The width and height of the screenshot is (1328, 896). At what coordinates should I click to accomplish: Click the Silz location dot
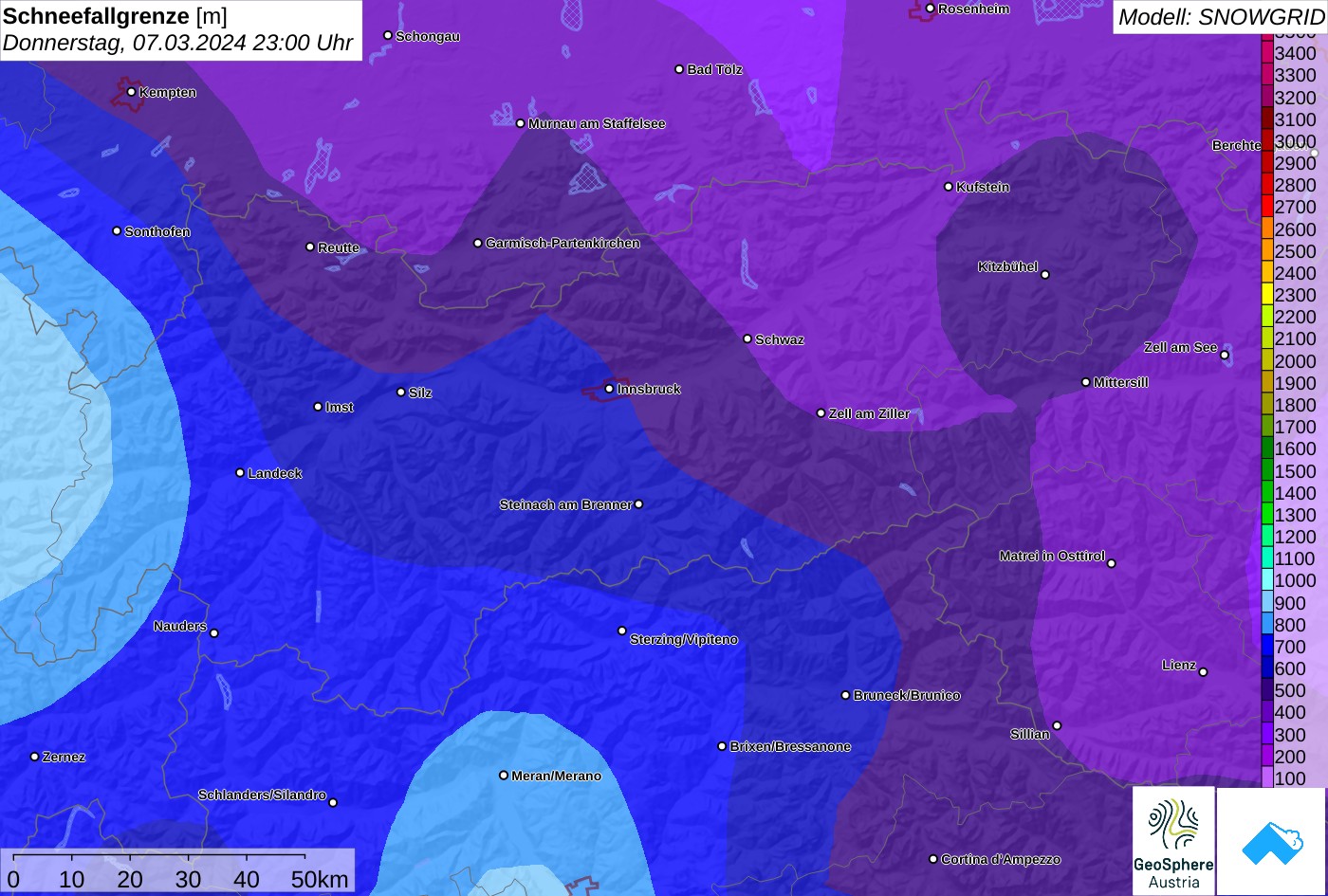point(401,392)
